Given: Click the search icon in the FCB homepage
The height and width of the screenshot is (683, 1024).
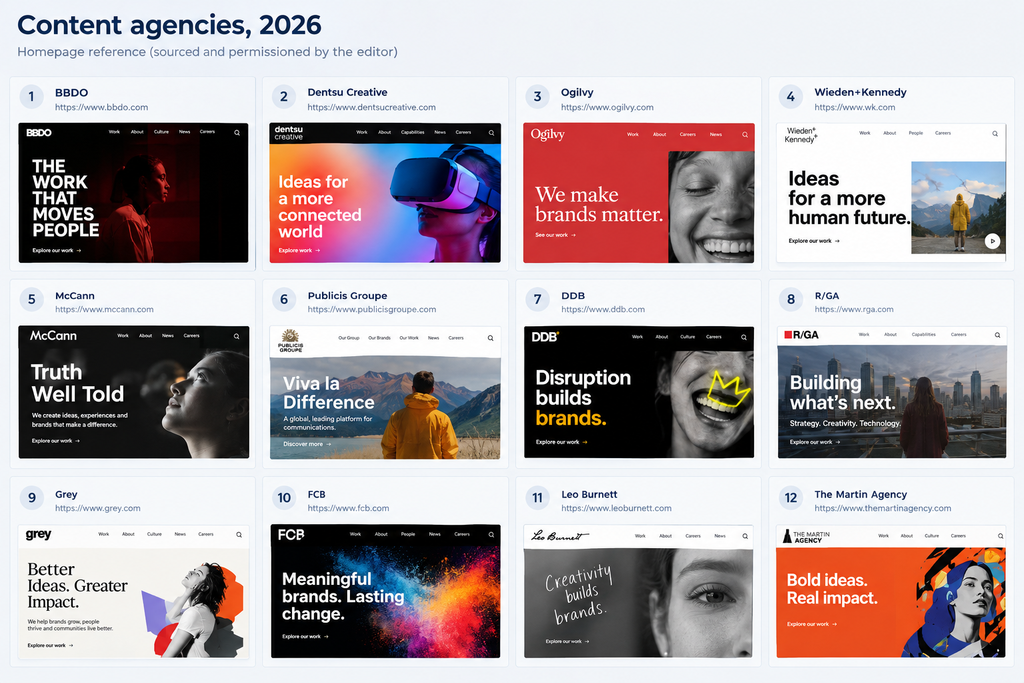Looking at the screenshot, I should click(x=491, y=534).
